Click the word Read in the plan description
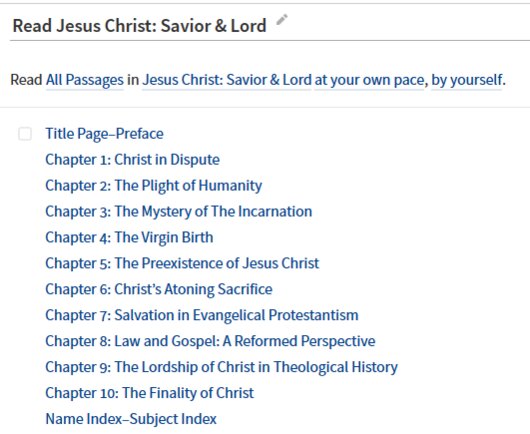The height and width of the screenshot is (434, 530). tap(26, 80)
